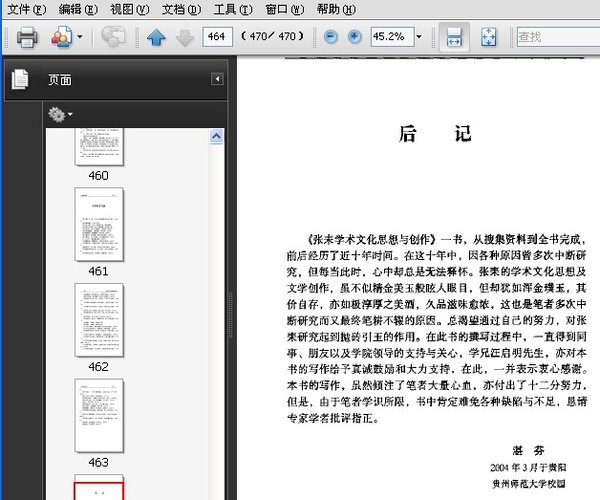Screen dimensions: 600x500
Task: Click the page number input field
Action: pyautogui.click(x=216, y=37)
